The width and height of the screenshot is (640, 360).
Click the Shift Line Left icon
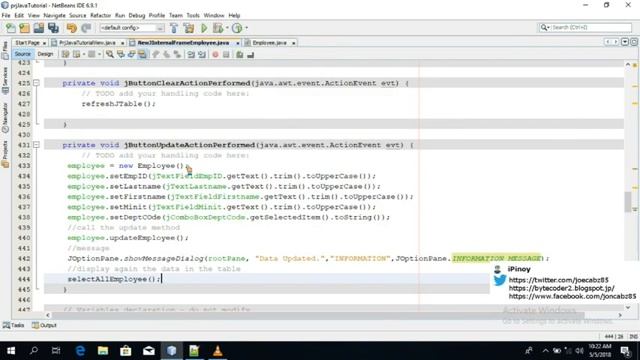(x=191, y=54)
